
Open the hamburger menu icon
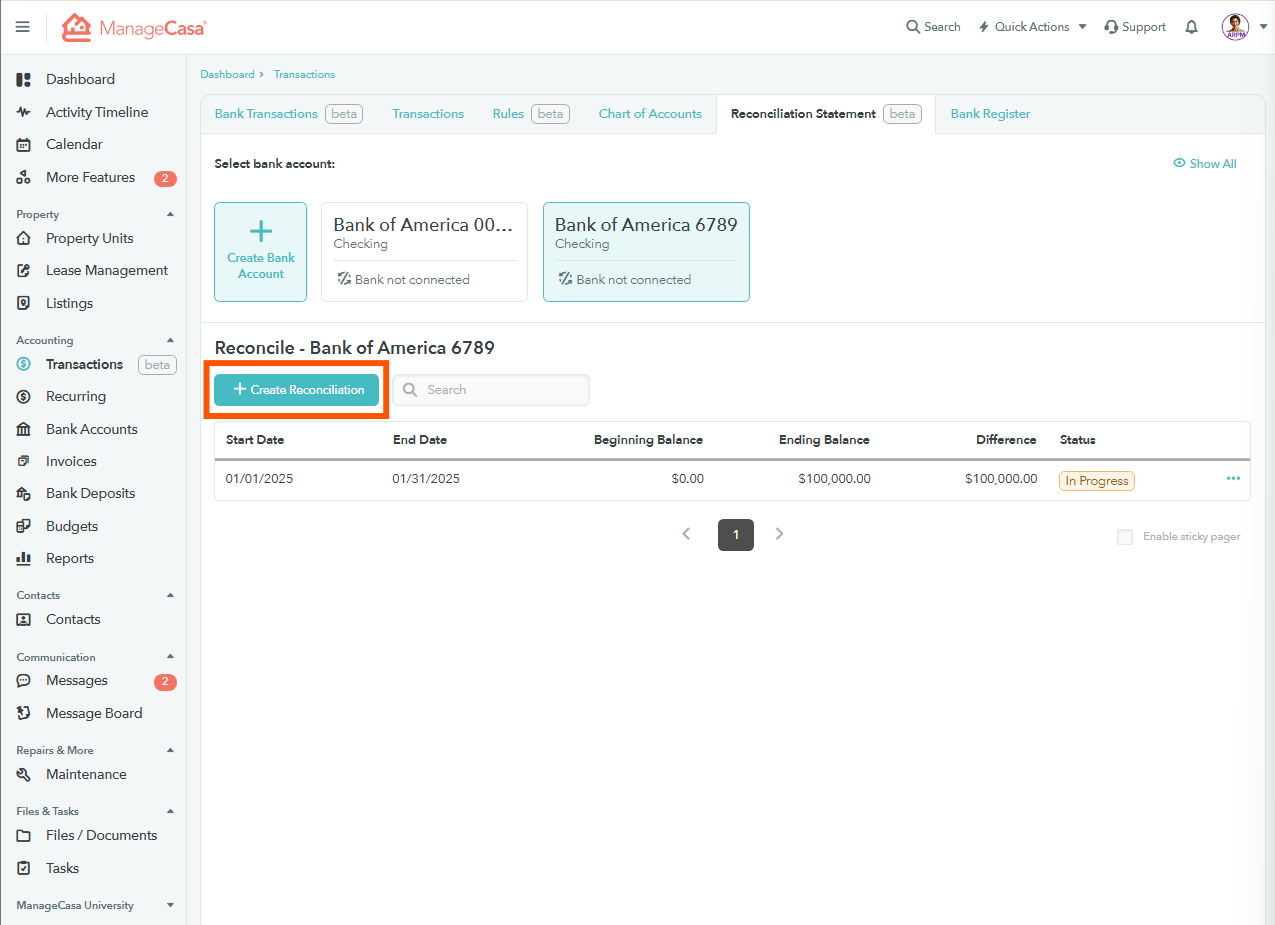[23, 27]
